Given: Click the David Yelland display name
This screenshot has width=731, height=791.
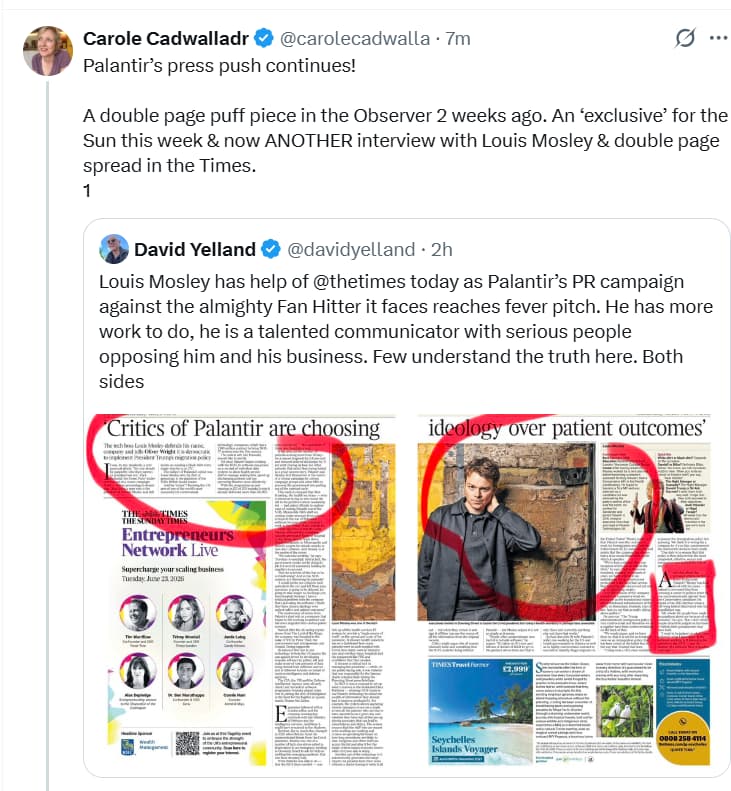Looking at the screenshot, I should pyautogui.click(x=197, y=249).
